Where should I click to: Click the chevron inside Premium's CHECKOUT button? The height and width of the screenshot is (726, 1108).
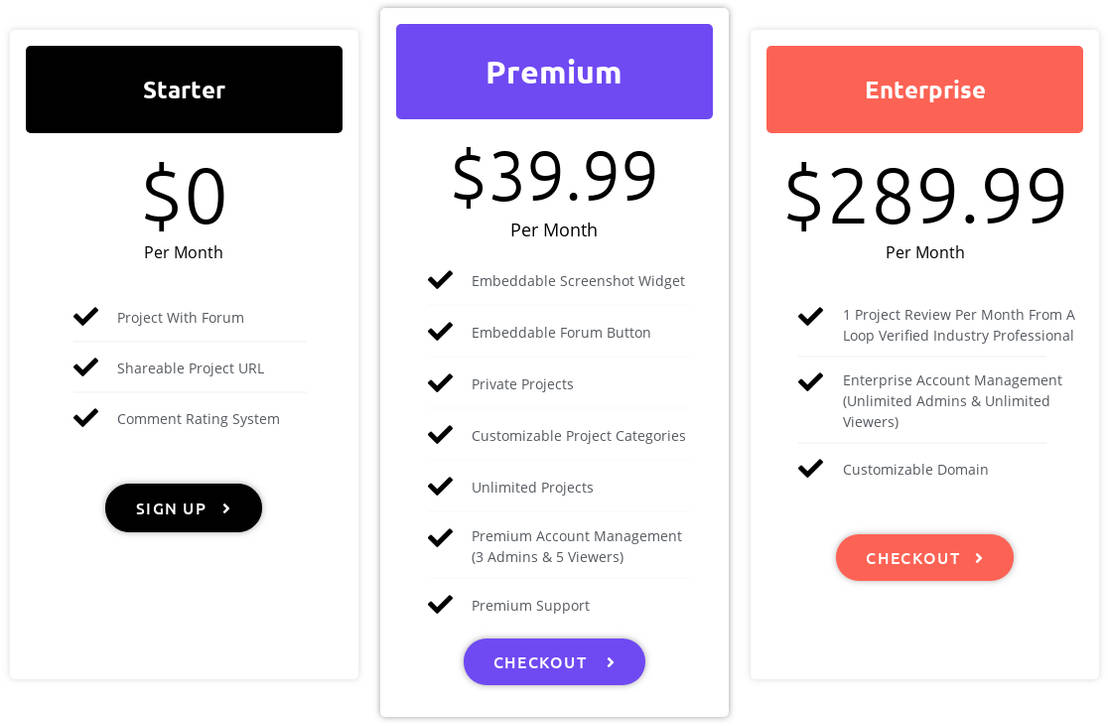tap(609, 662)
